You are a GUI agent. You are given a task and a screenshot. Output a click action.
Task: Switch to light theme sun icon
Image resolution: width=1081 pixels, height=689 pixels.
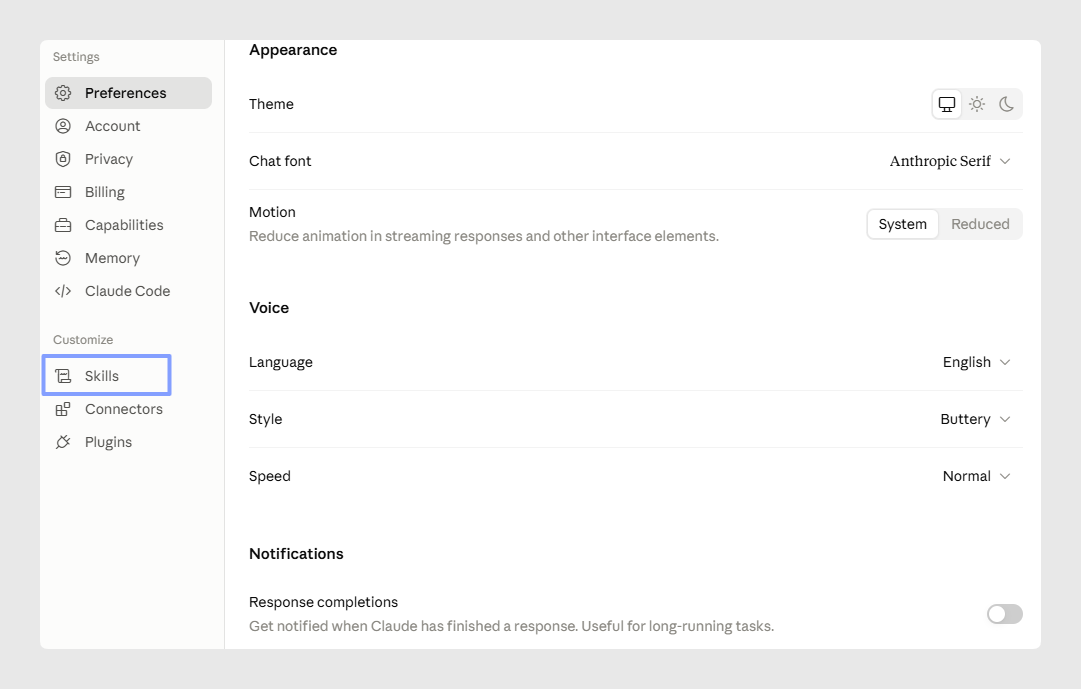pyautogui.click(x=977, y=104)
